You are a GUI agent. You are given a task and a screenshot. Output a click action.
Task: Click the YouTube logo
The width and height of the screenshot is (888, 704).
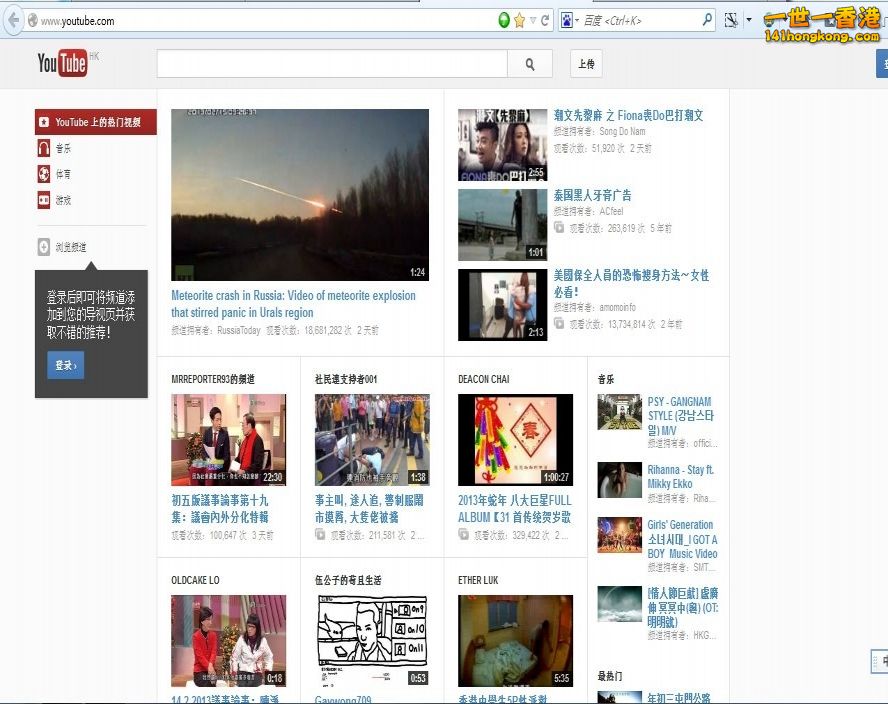pyautogui.click(x=62, y=64)
